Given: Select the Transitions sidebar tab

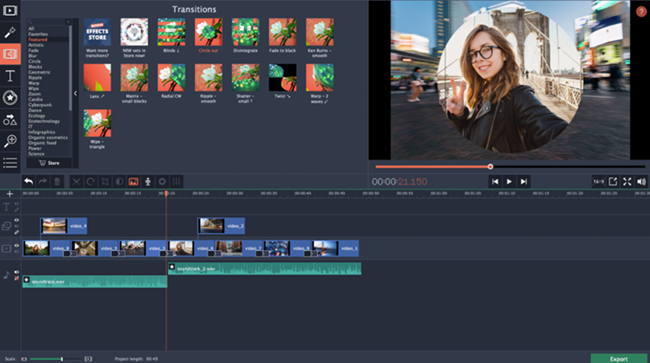Looking at the screenshot, I should (x=10, y=54).
